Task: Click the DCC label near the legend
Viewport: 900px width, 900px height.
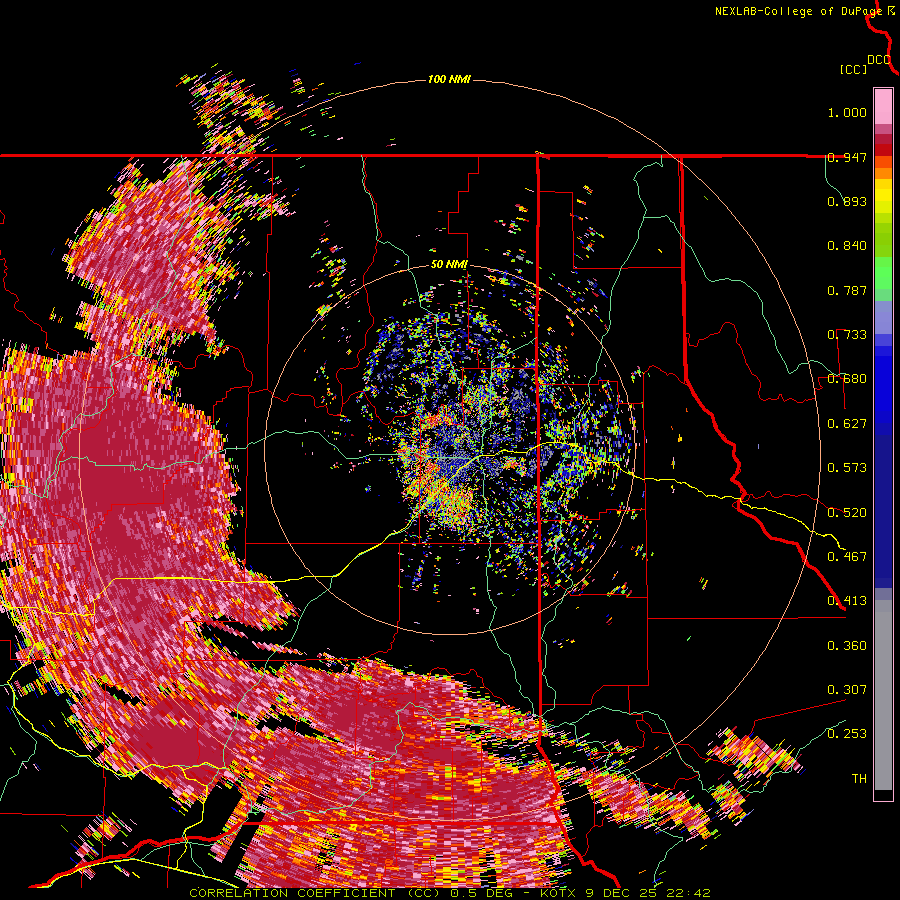Action: coord(878,60)
